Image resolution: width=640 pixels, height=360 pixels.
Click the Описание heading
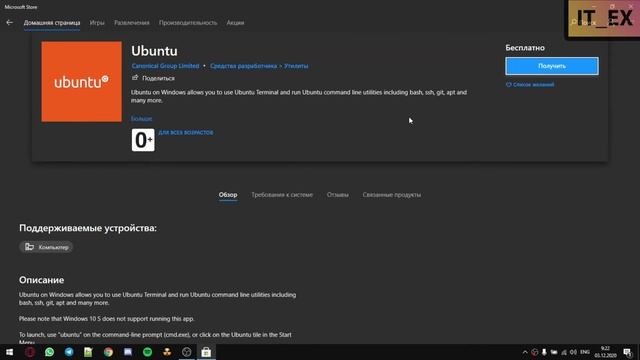click(x=42, y=280)
